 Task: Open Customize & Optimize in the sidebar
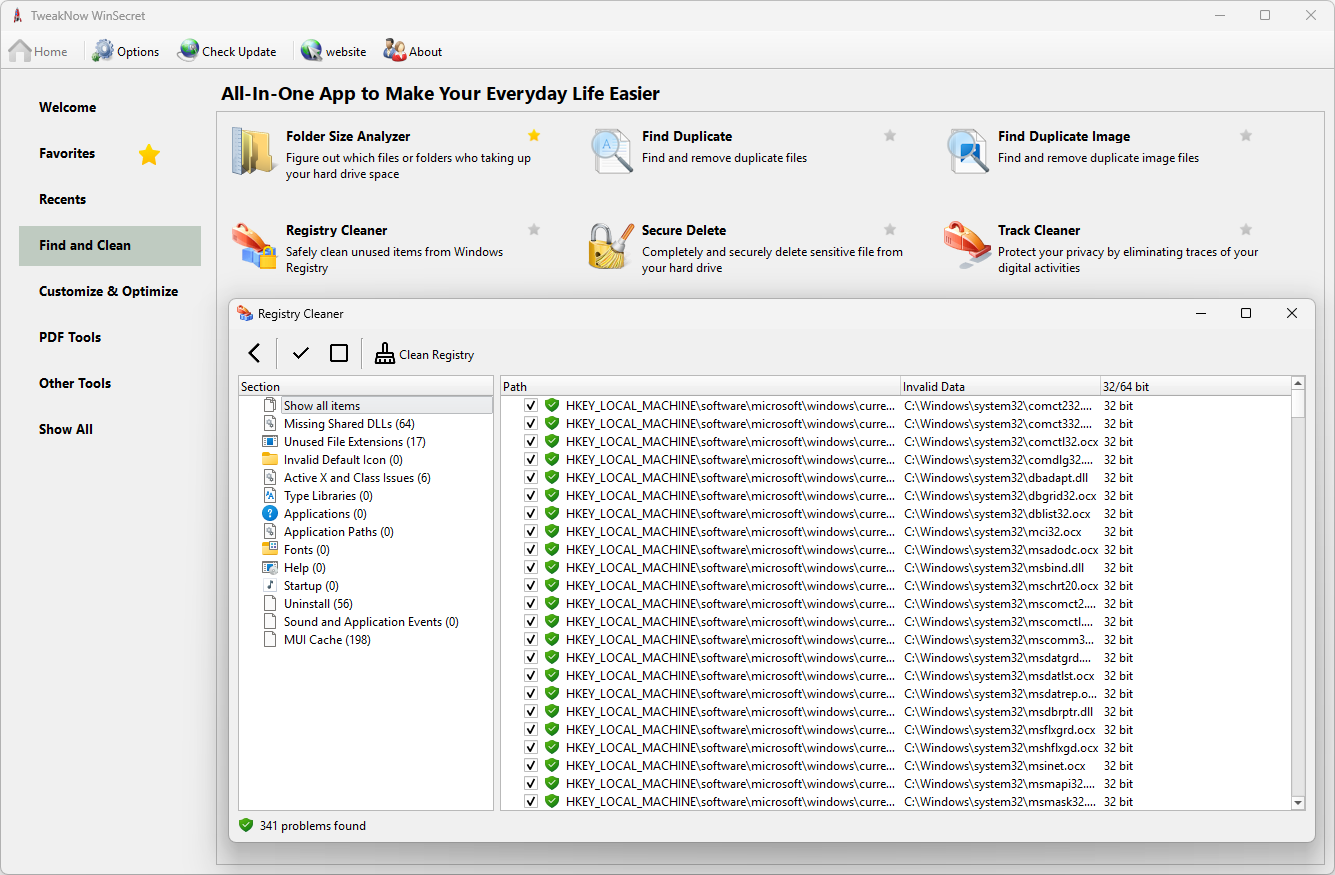(x=110, y=291)
